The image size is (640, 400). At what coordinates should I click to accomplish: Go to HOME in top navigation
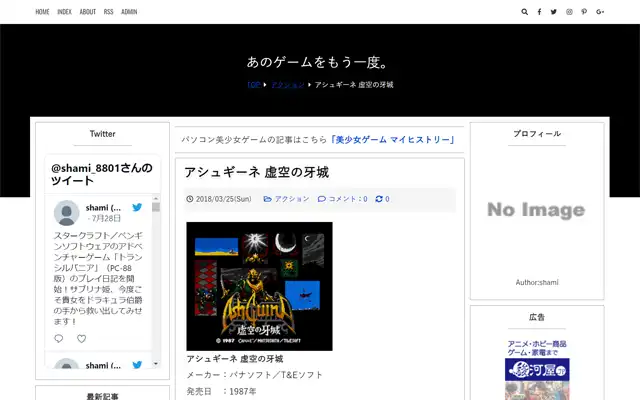(x=42, y=12)
